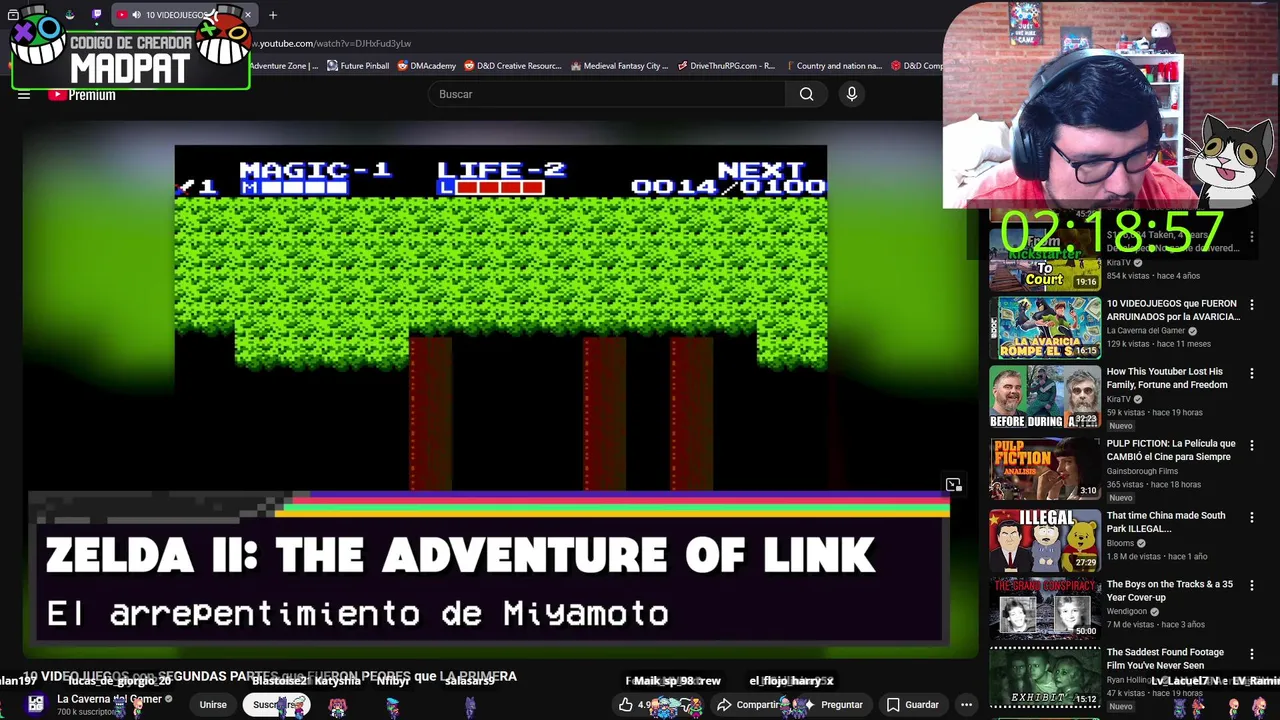Viewport: 1280px width, 720px height.
Task: Focus the Buscar search field
Action: 610,94
